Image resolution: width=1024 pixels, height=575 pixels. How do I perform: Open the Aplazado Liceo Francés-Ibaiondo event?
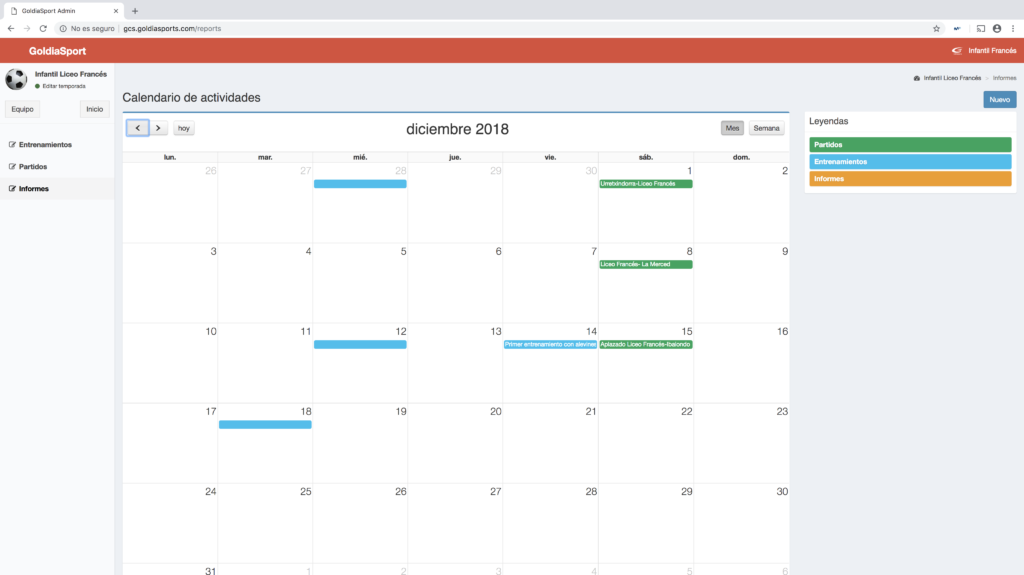coord(645,344)
